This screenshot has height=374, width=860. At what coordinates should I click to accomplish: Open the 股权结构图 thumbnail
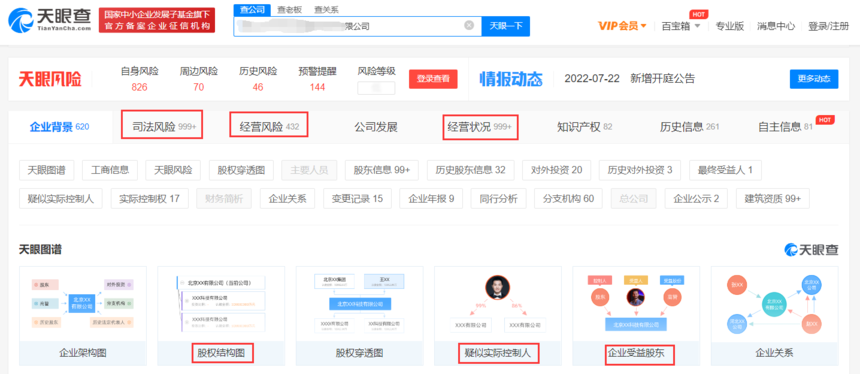pyautogui.click(x=221, y=316)
